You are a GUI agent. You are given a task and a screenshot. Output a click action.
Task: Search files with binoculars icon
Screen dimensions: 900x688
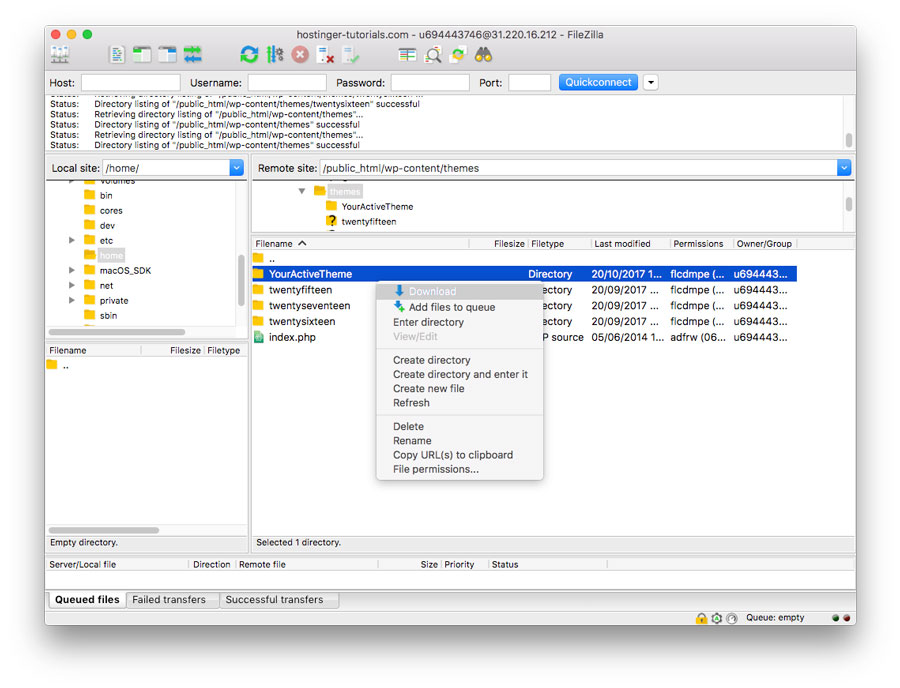483,55
